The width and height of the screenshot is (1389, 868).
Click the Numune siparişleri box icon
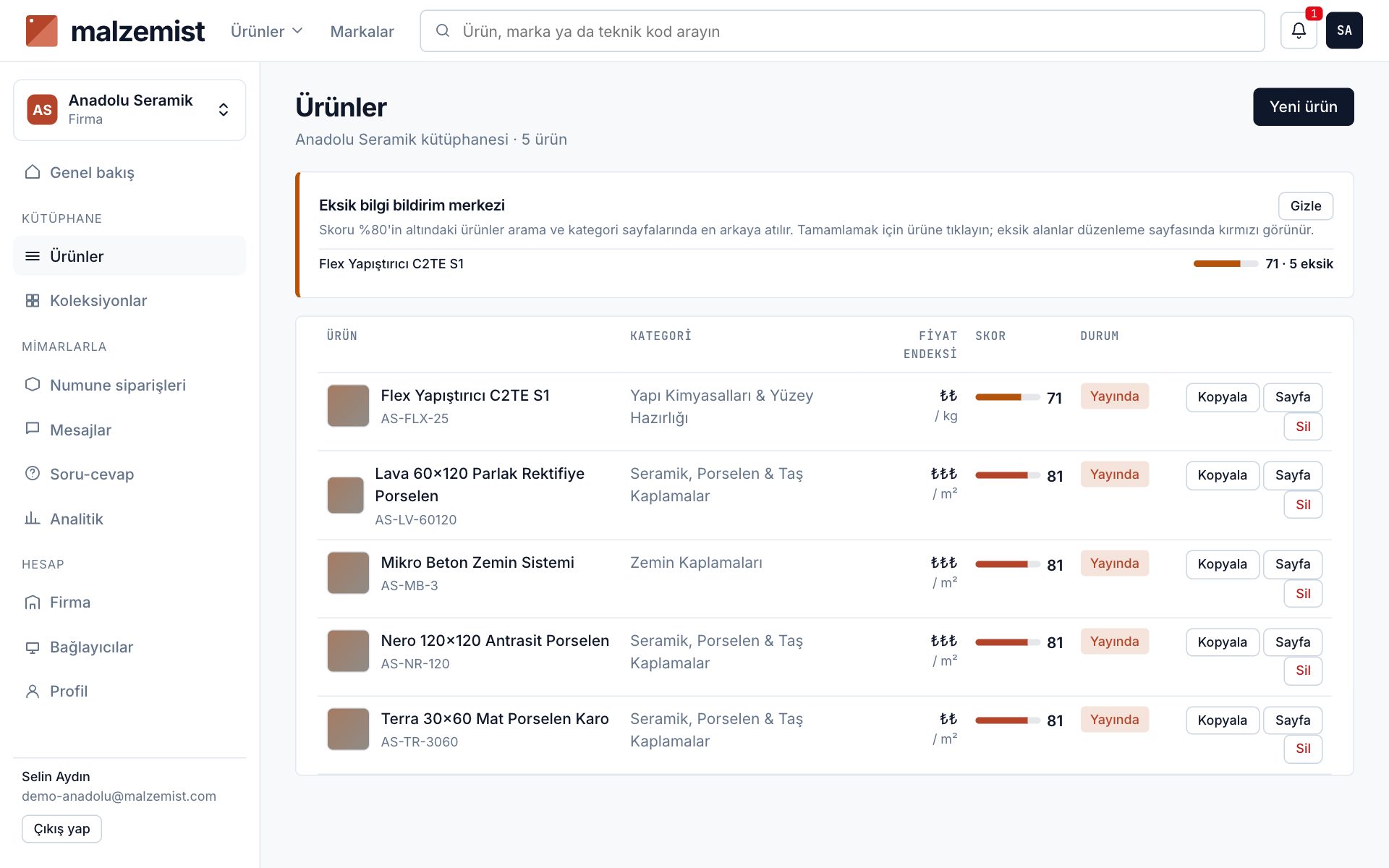tap(33, 384)
